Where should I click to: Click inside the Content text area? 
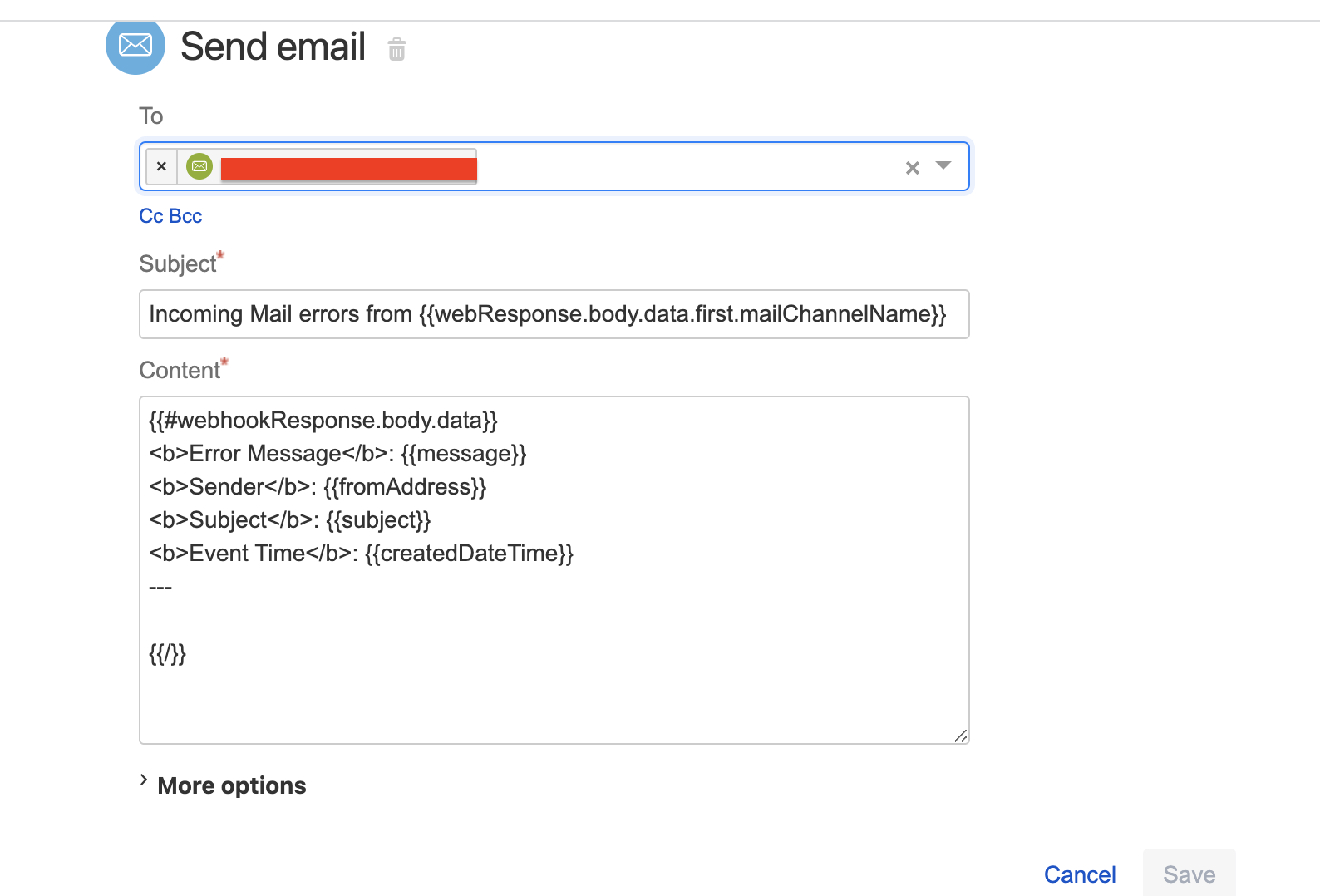554,570
